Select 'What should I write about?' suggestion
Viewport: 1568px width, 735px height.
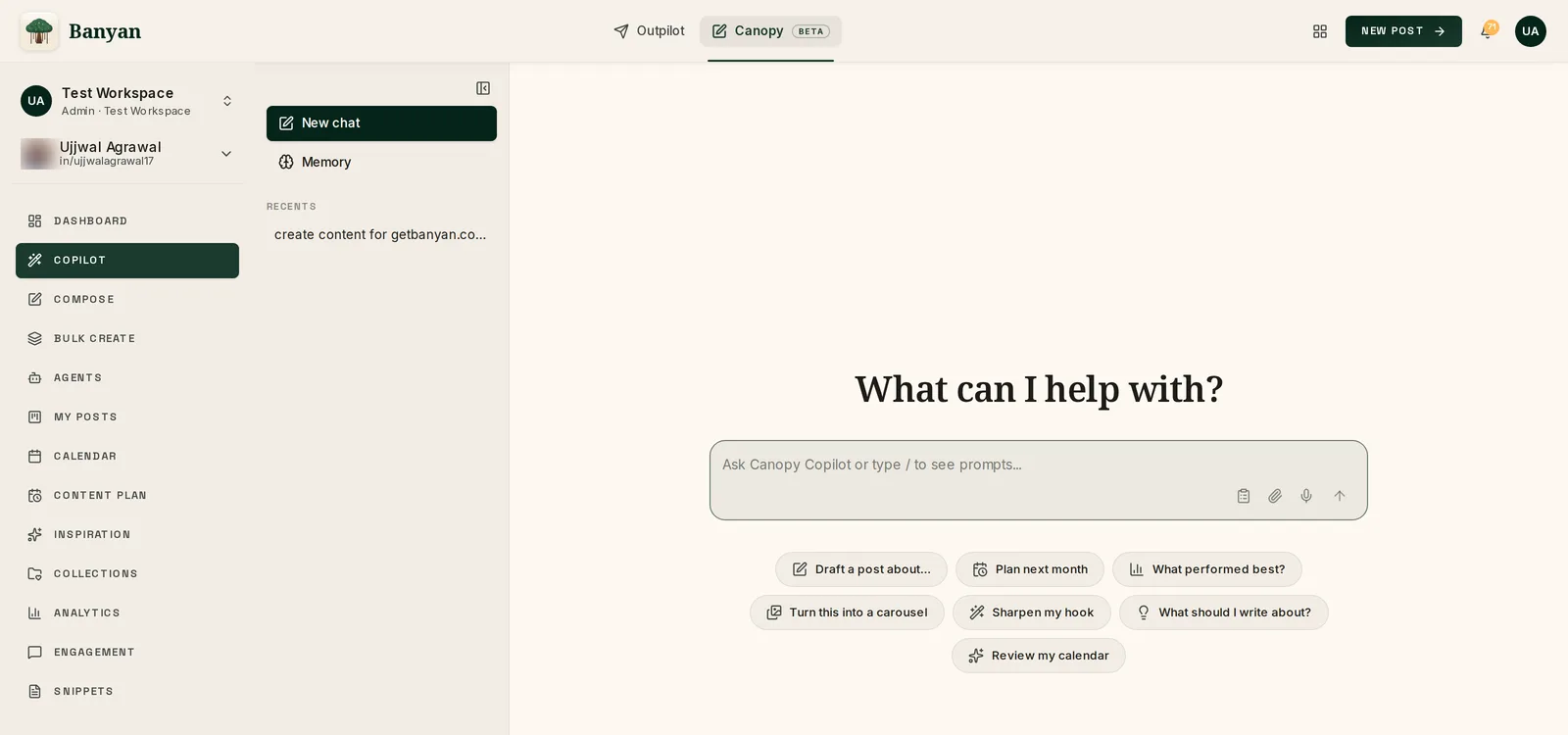(x=1224, y=612)
